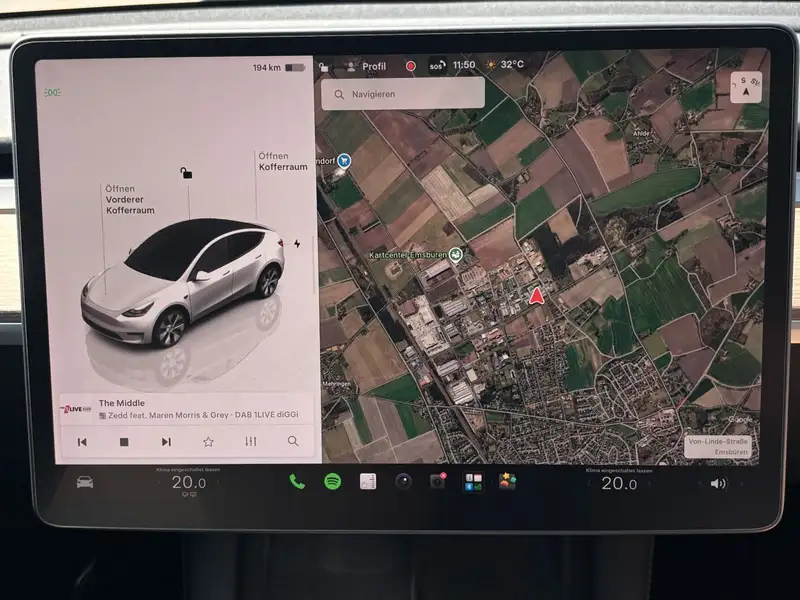Toggle the car door lock icon above the car
This screenshot has height=600, width=800.
(x=186, y=173)
